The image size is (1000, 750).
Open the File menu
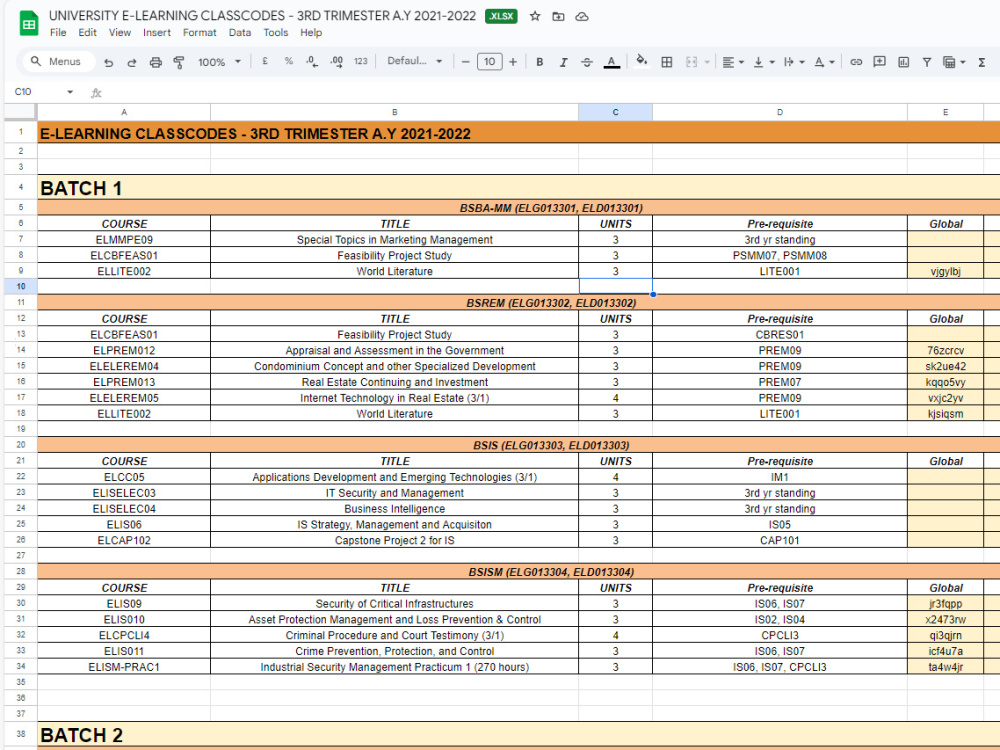pyautogui.click(x=58, y=33)
